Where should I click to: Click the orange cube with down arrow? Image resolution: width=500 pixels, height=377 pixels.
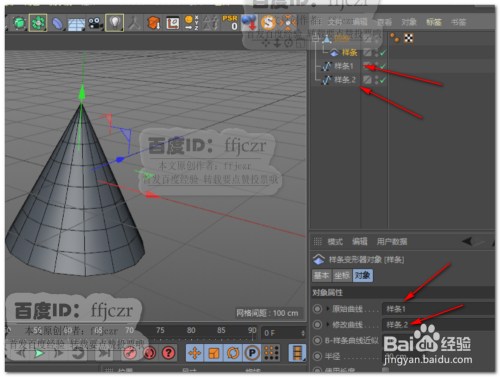click(154, 23)
